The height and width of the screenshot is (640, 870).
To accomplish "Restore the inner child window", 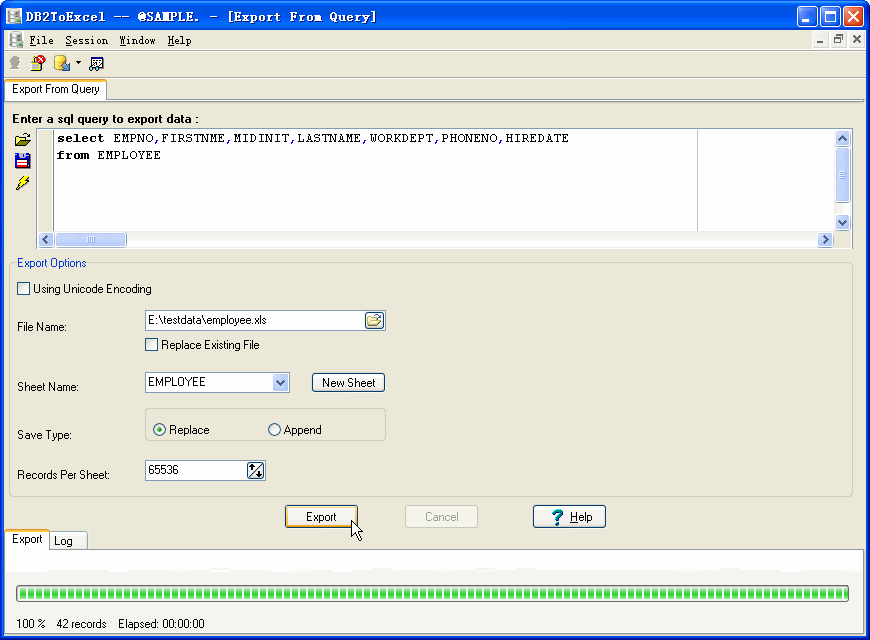I will point(838,40).
